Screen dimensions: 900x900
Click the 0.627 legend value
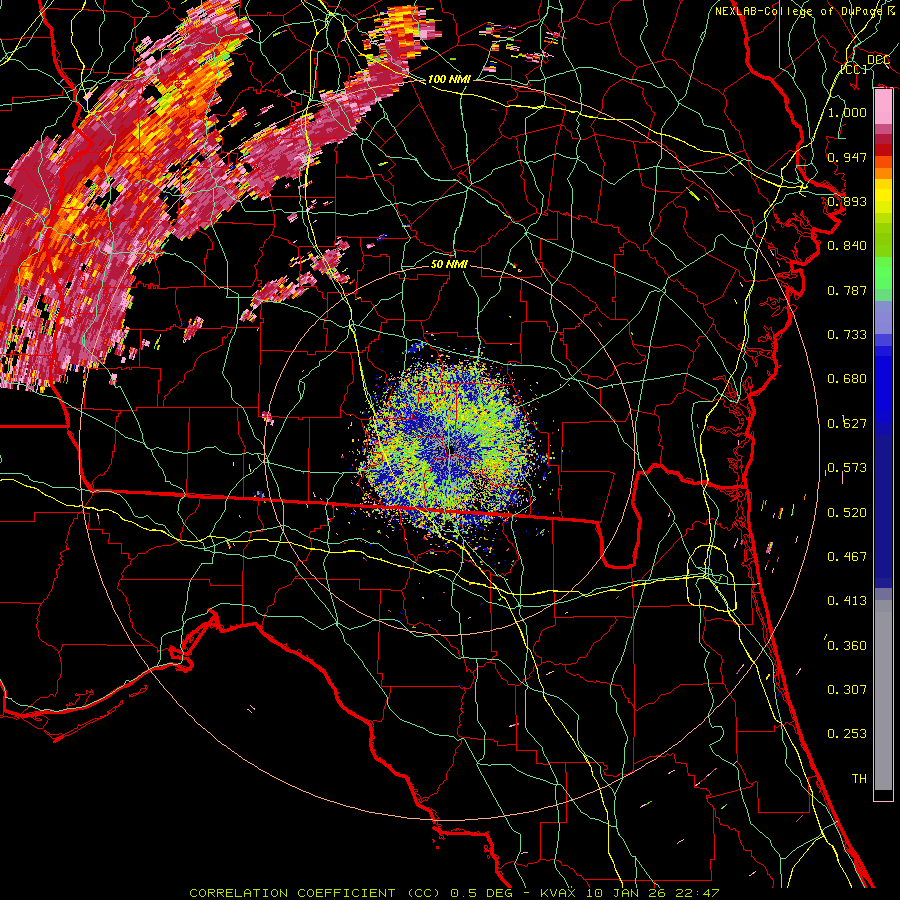click(847, 424)
